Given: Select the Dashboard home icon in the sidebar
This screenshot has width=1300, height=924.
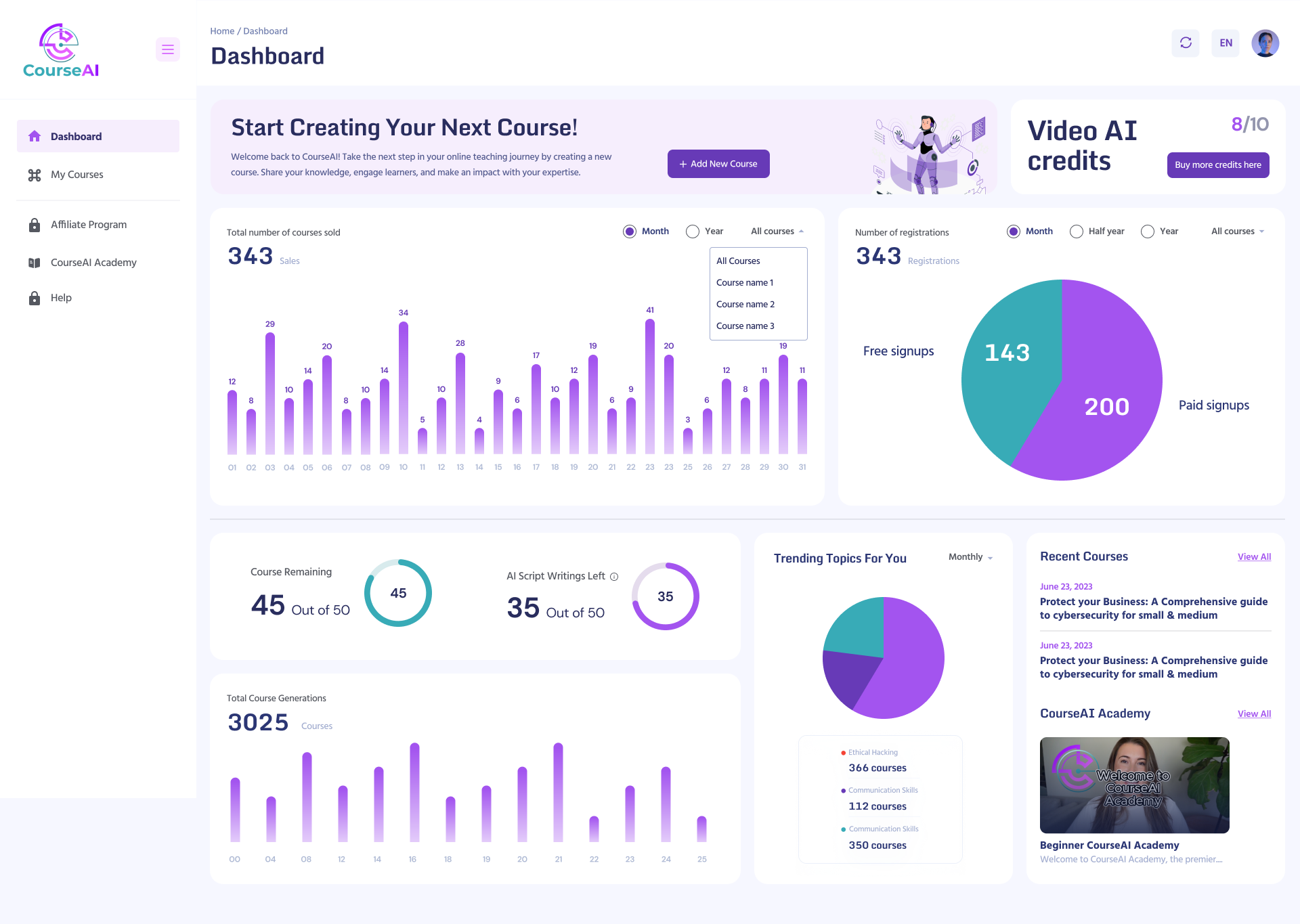Looking at the screenshot, I should 35,136.
